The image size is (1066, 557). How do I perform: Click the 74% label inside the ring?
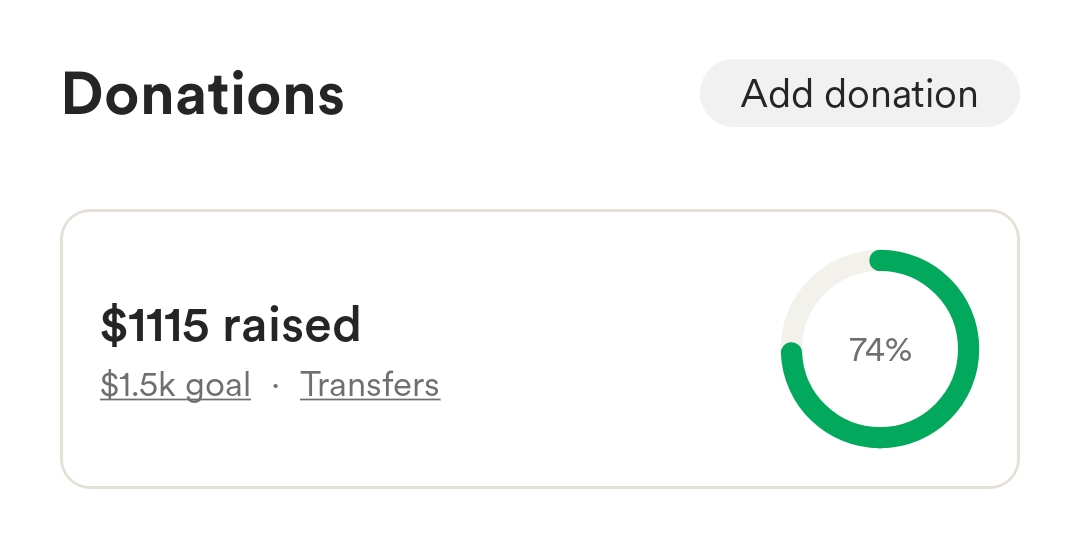880,350
